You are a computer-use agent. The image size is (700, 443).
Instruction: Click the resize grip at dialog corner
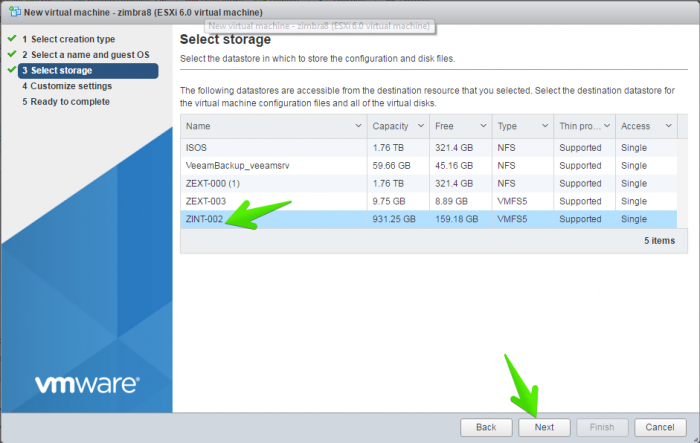(x=696, y=439)
